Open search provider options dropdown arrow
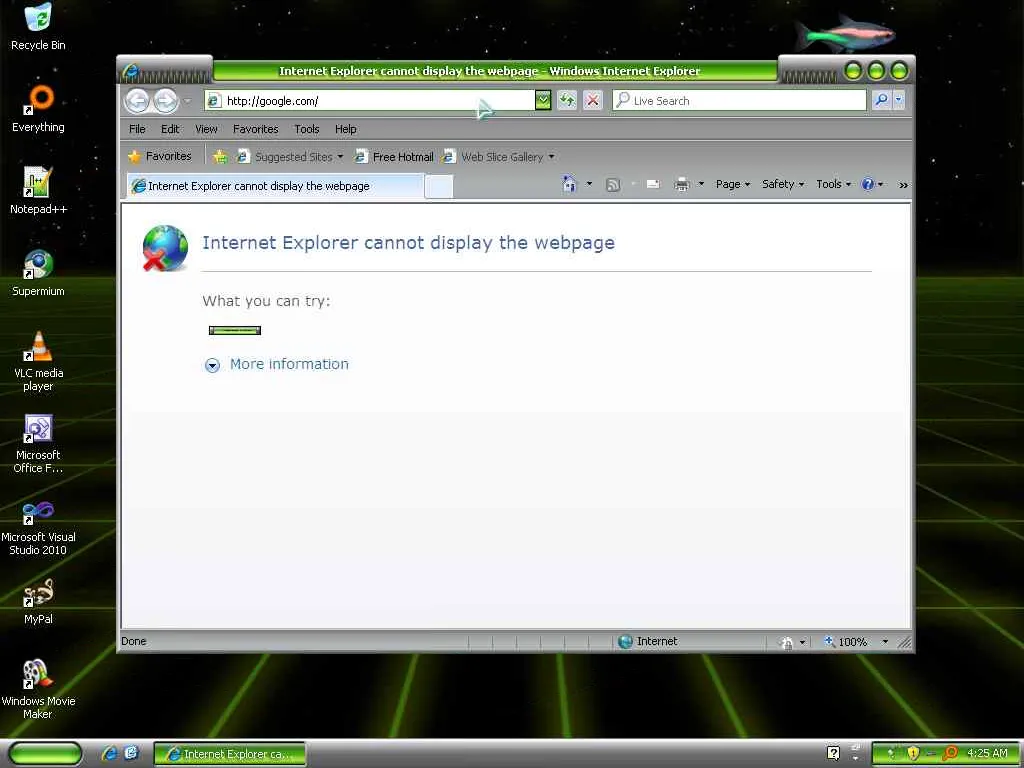 coord(899,101)
